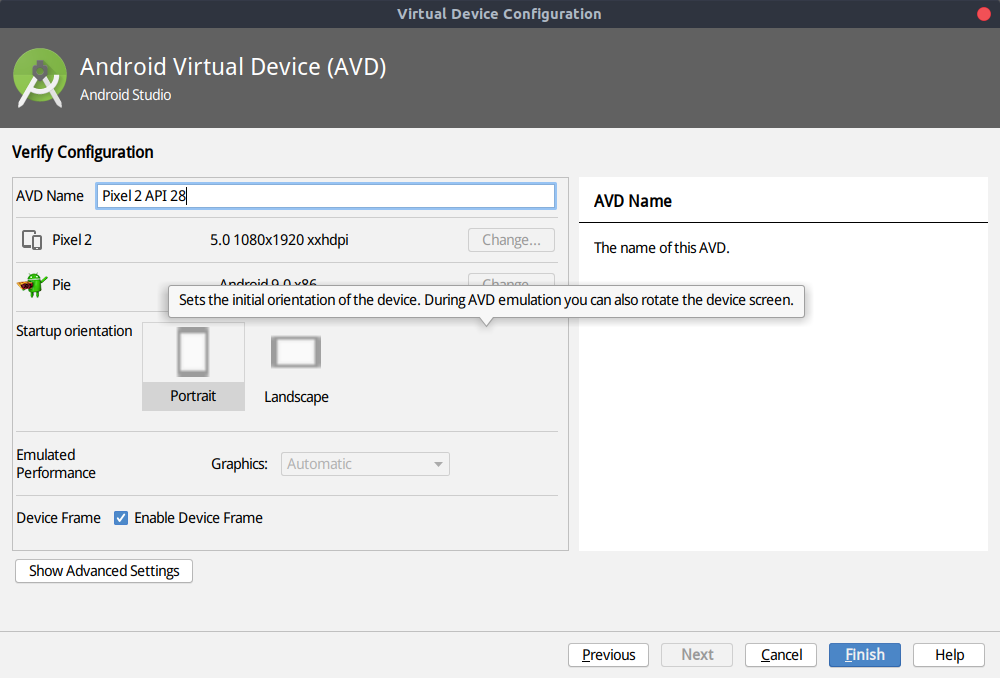Click the AVD icon next to Android Virtual Device title

(40, 76)
